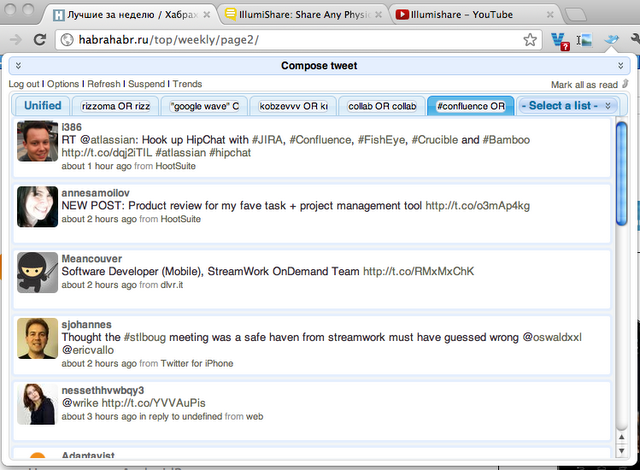The height and width of the screenshot is (470, 640).
Task: Open Options link
Action: 63,84
